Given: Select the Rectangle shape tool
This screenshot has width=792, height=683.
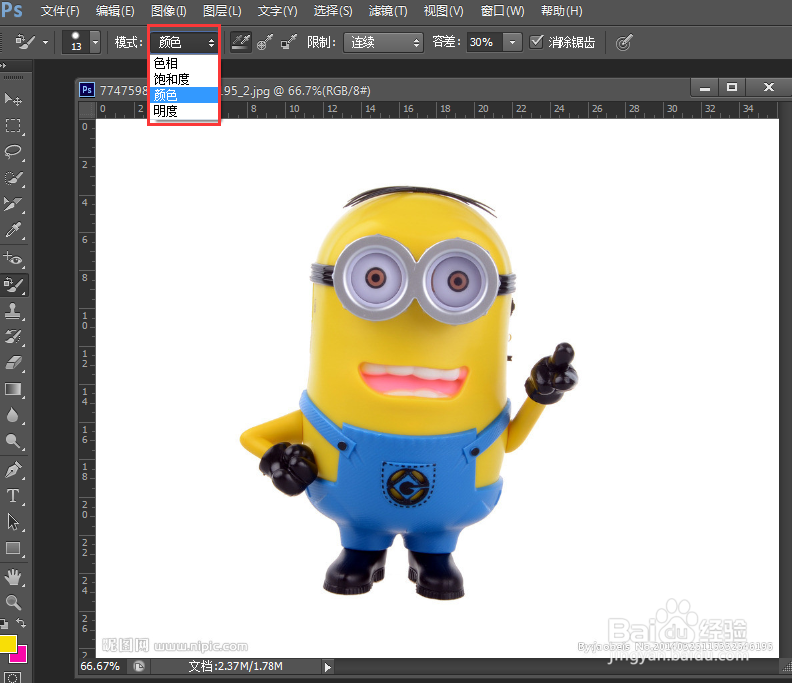Looking at the screenshot, I should pyautogui.click(x=13, y=548).
